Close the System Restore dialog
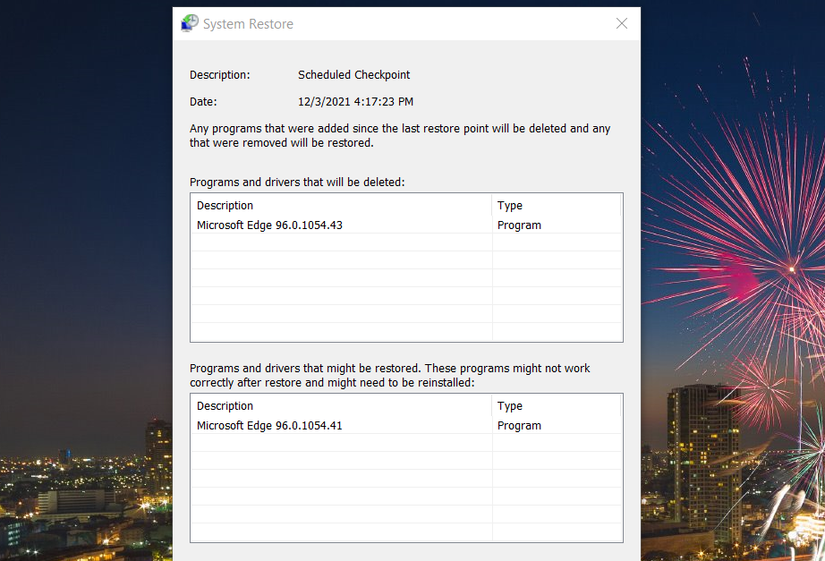 tap(621, 23)
